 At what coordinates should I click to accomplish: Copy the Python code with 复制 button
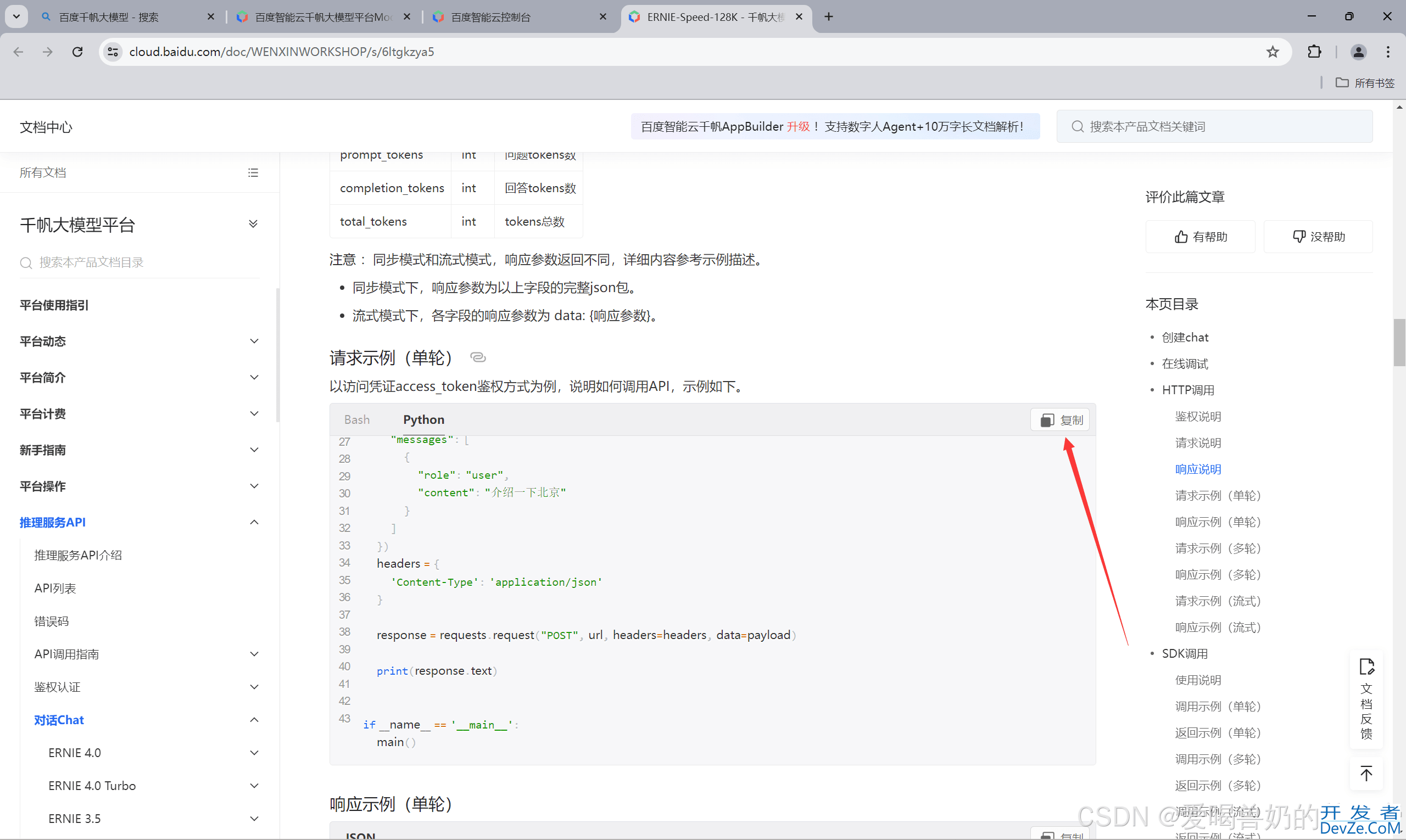(x=1061, y=420)
